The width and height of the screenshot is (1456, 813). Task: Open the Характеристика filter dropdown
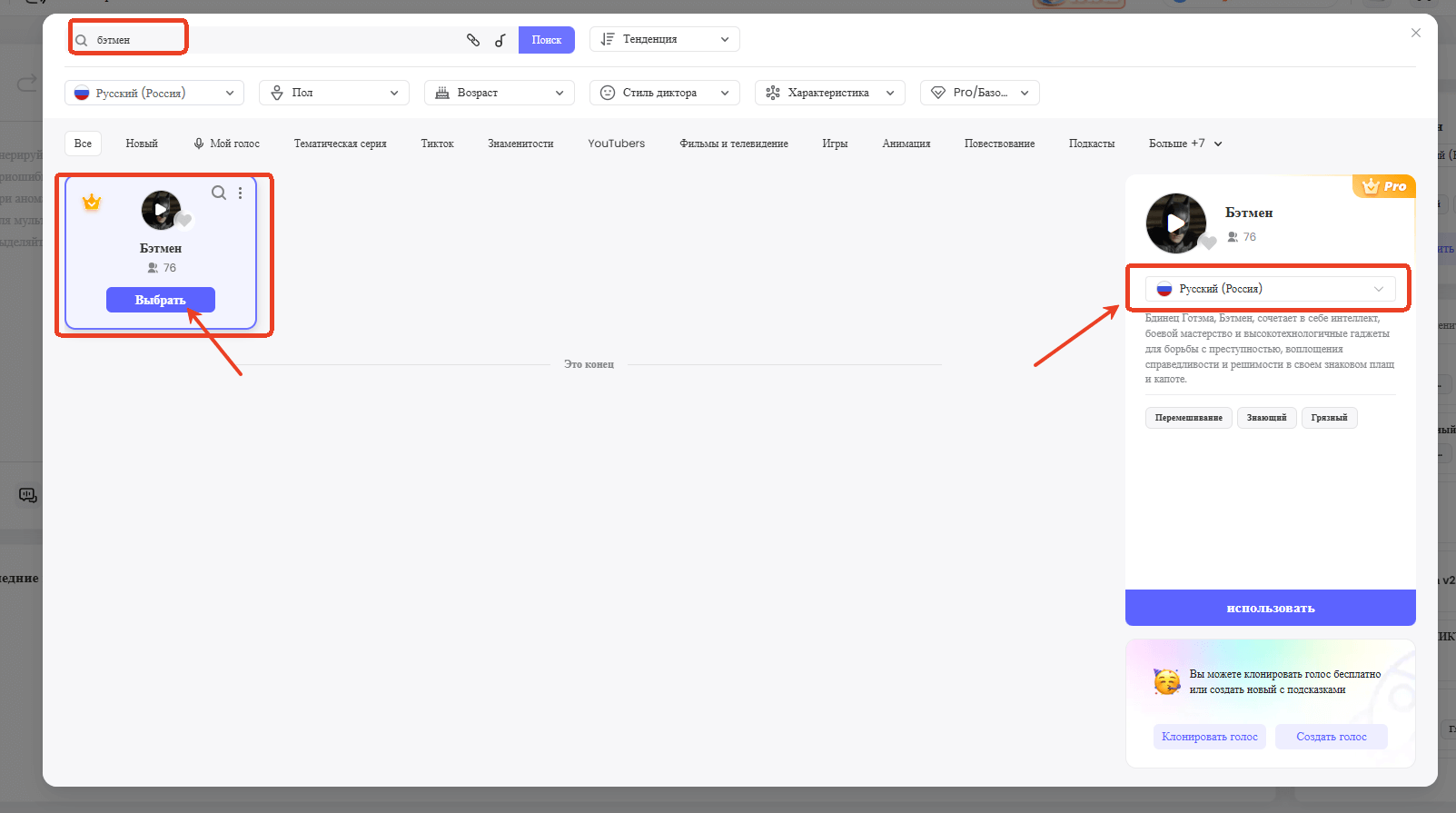coord(830,93)
